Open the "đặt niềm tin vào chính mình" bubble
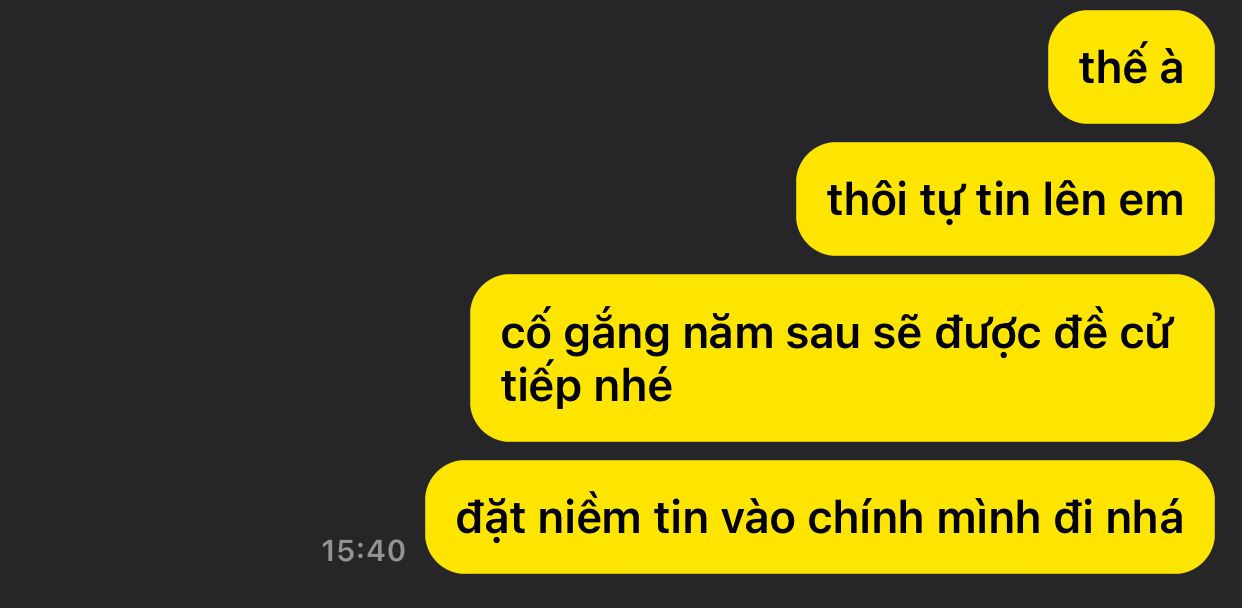Image resolution: width=1242 pixels, height=608 pixels. (820, 517)
